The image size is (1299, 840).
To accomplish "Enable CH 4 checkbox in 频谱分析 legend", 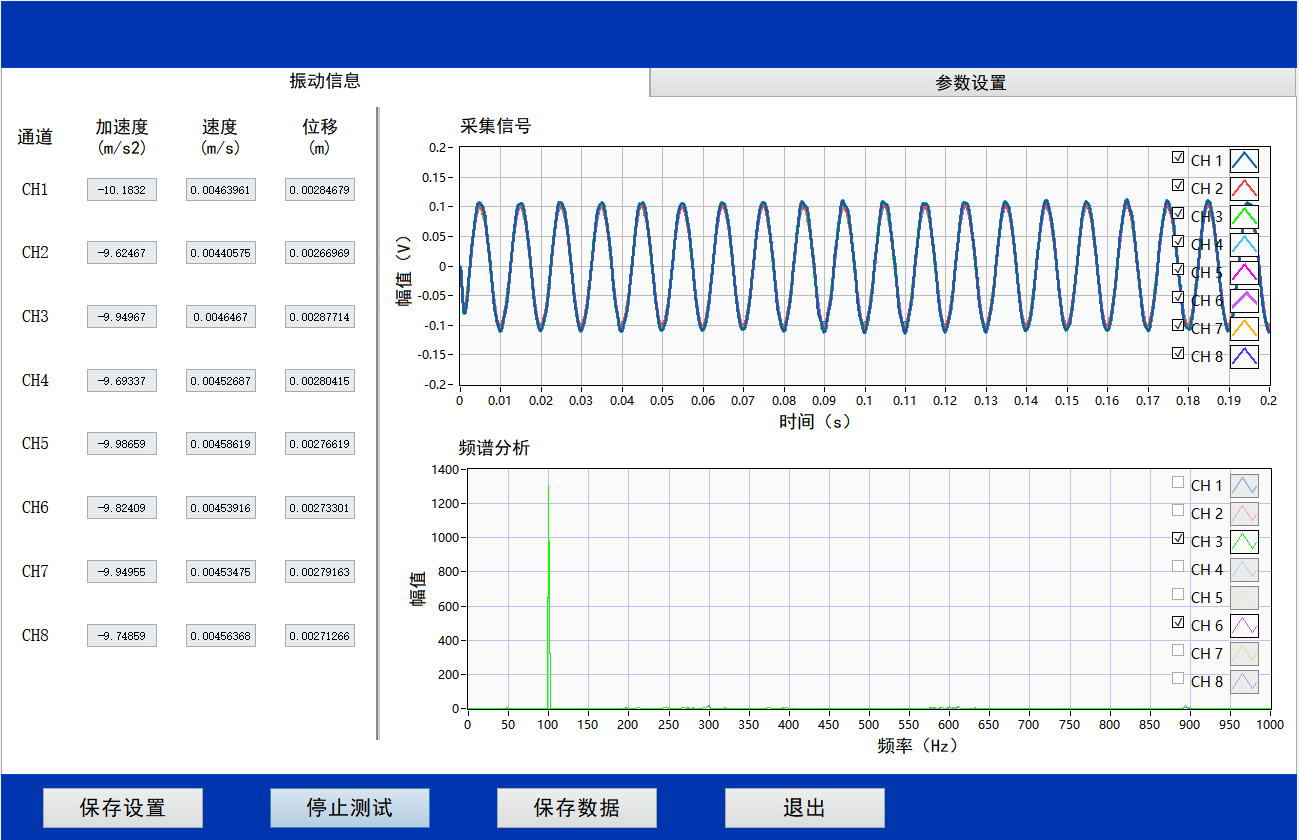I will click(x=1178, y=566).
